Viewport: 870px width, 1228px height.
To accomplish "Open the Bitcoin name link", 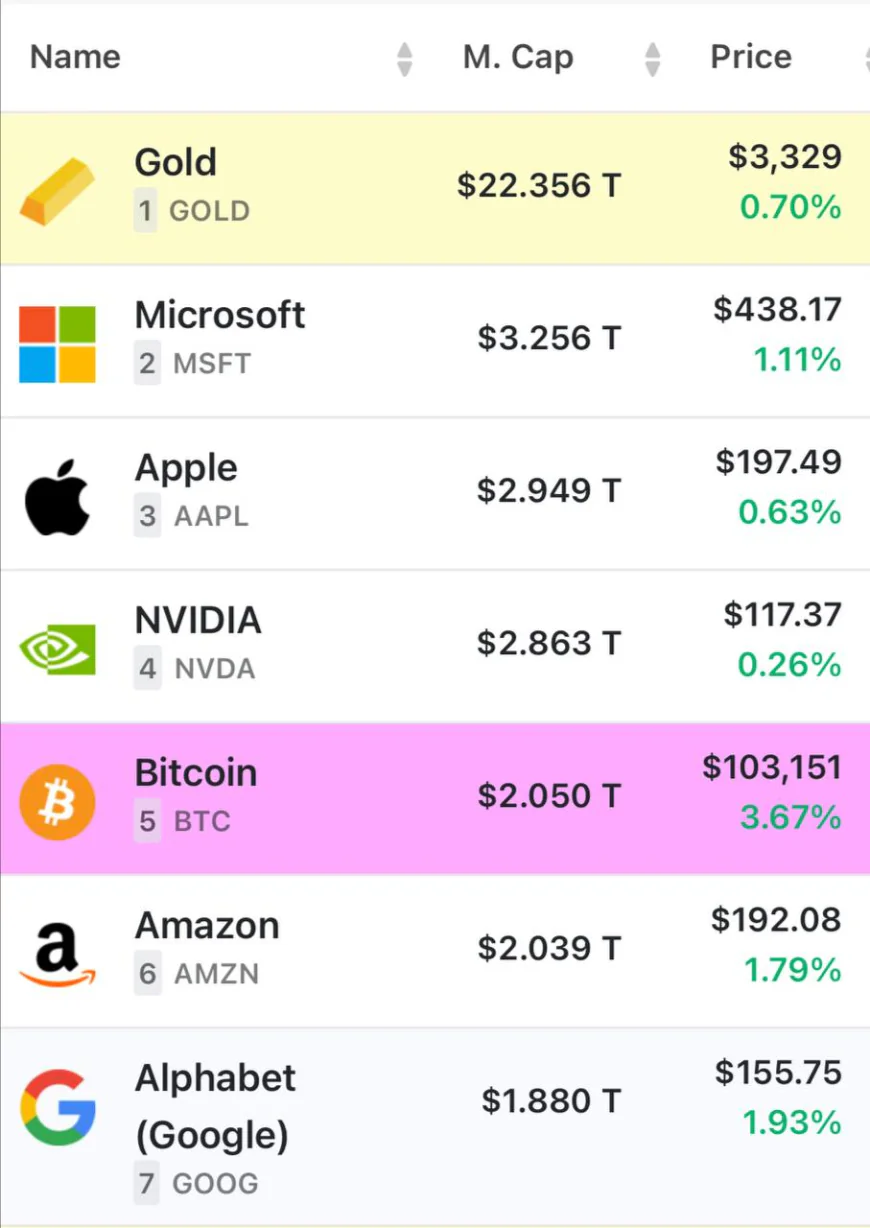I will pyautogui.click(x=196, y=773).
